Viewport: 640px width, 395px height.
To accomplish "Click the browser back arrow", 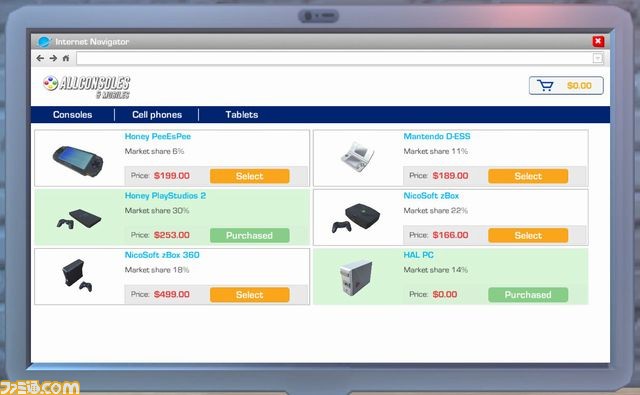I will (x=40, y=58).
